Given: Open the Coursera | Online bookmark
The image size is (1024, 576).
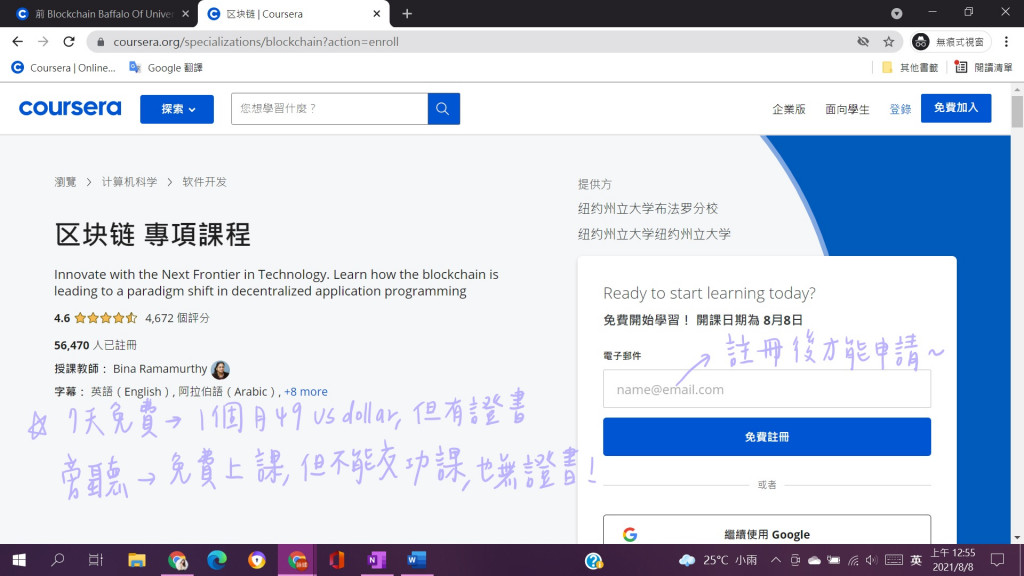Looking at the screenshot, I should [63, 68].
